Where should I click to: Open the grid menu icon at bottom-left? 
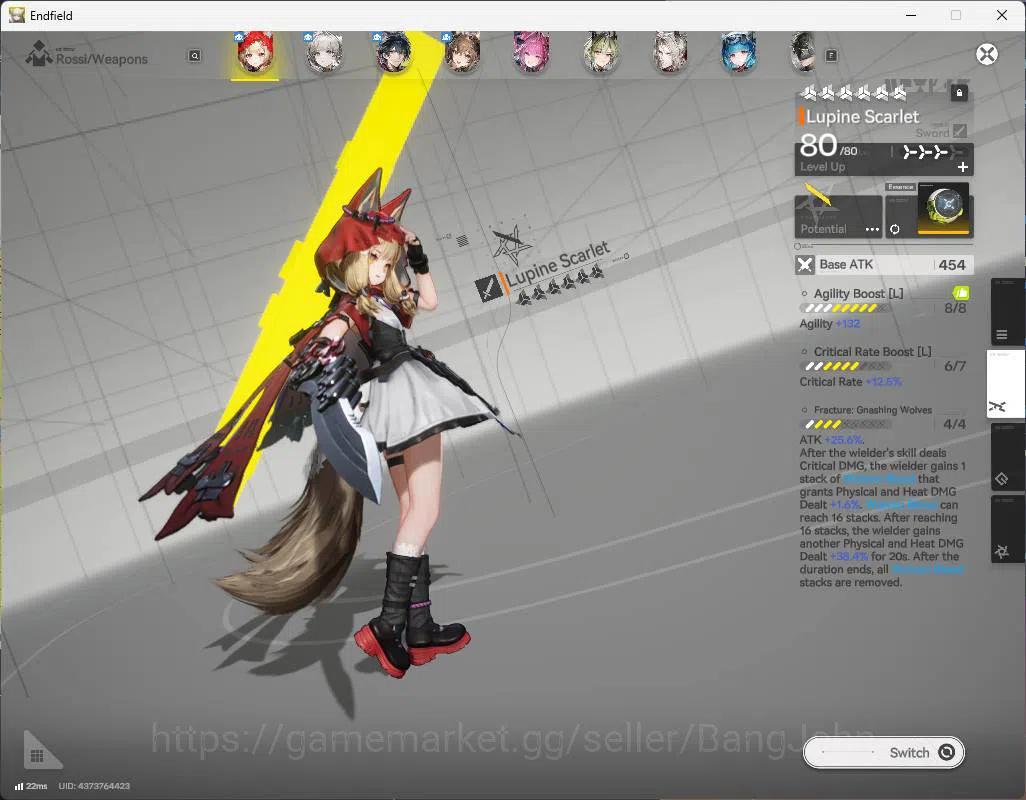(x=38, y=755)
